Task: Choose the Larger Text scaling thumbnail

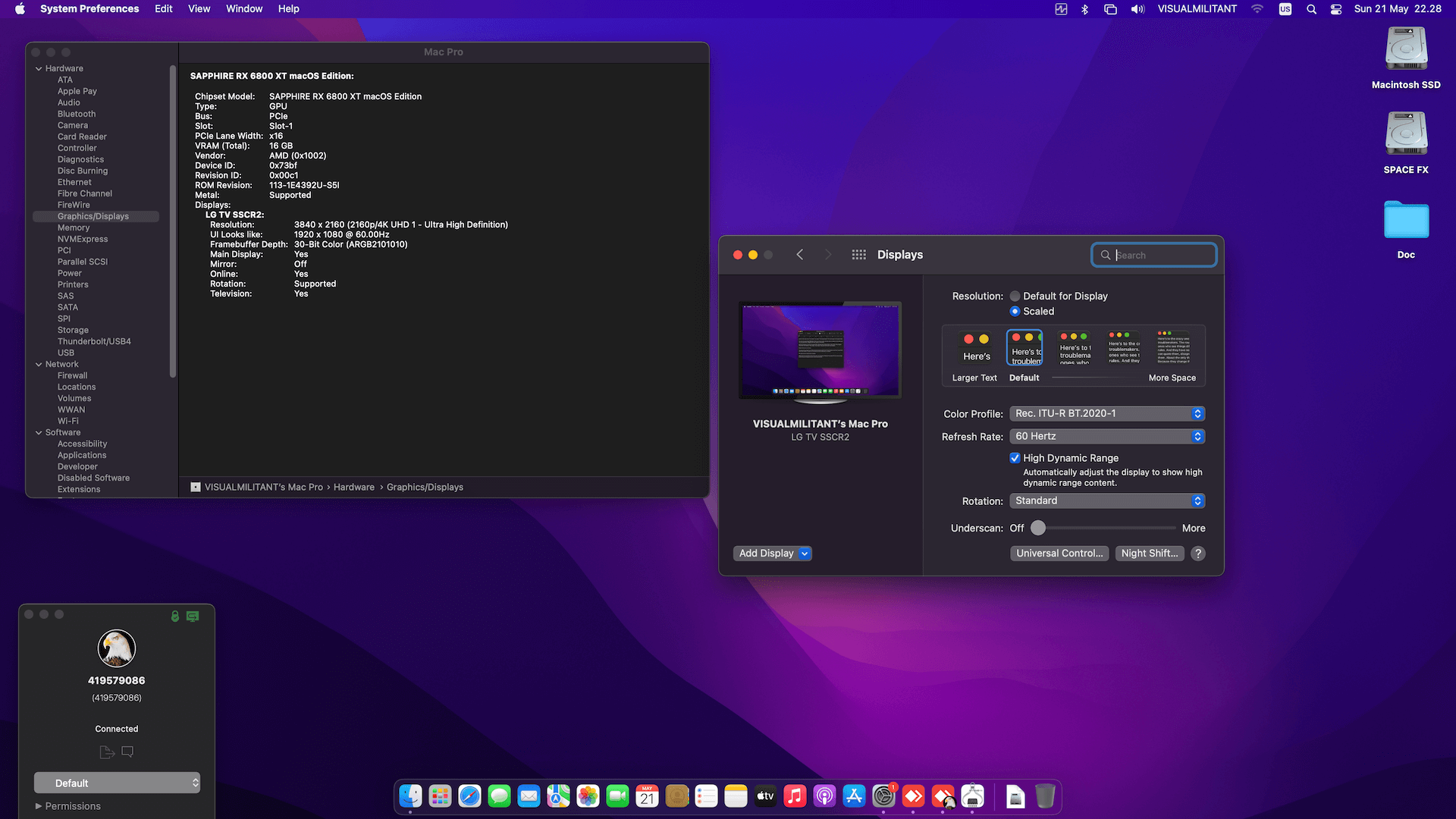Action: click(x=975, y=348)
